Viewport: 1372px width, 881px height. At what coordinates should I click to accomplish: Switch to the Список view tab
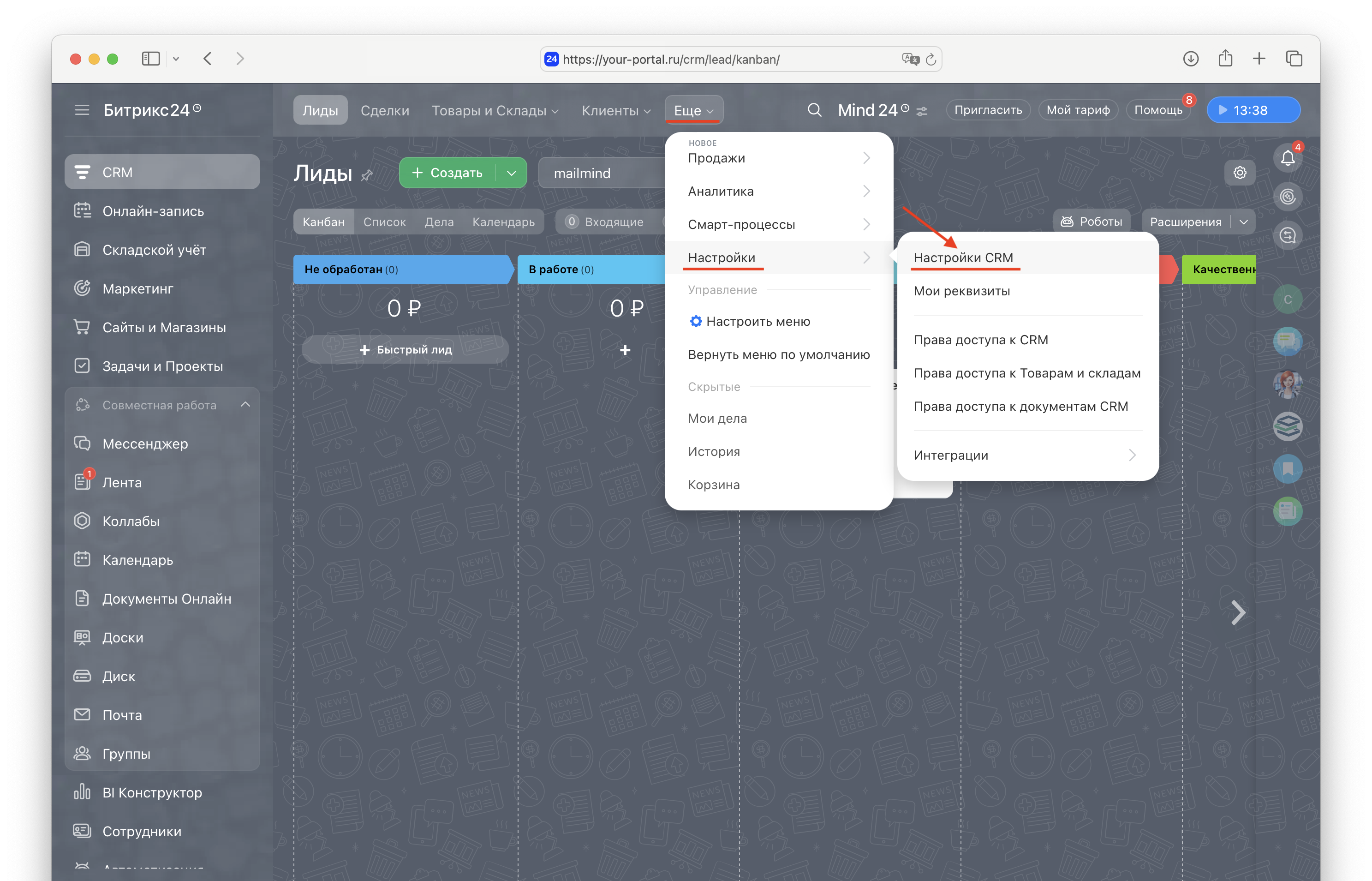384,222
